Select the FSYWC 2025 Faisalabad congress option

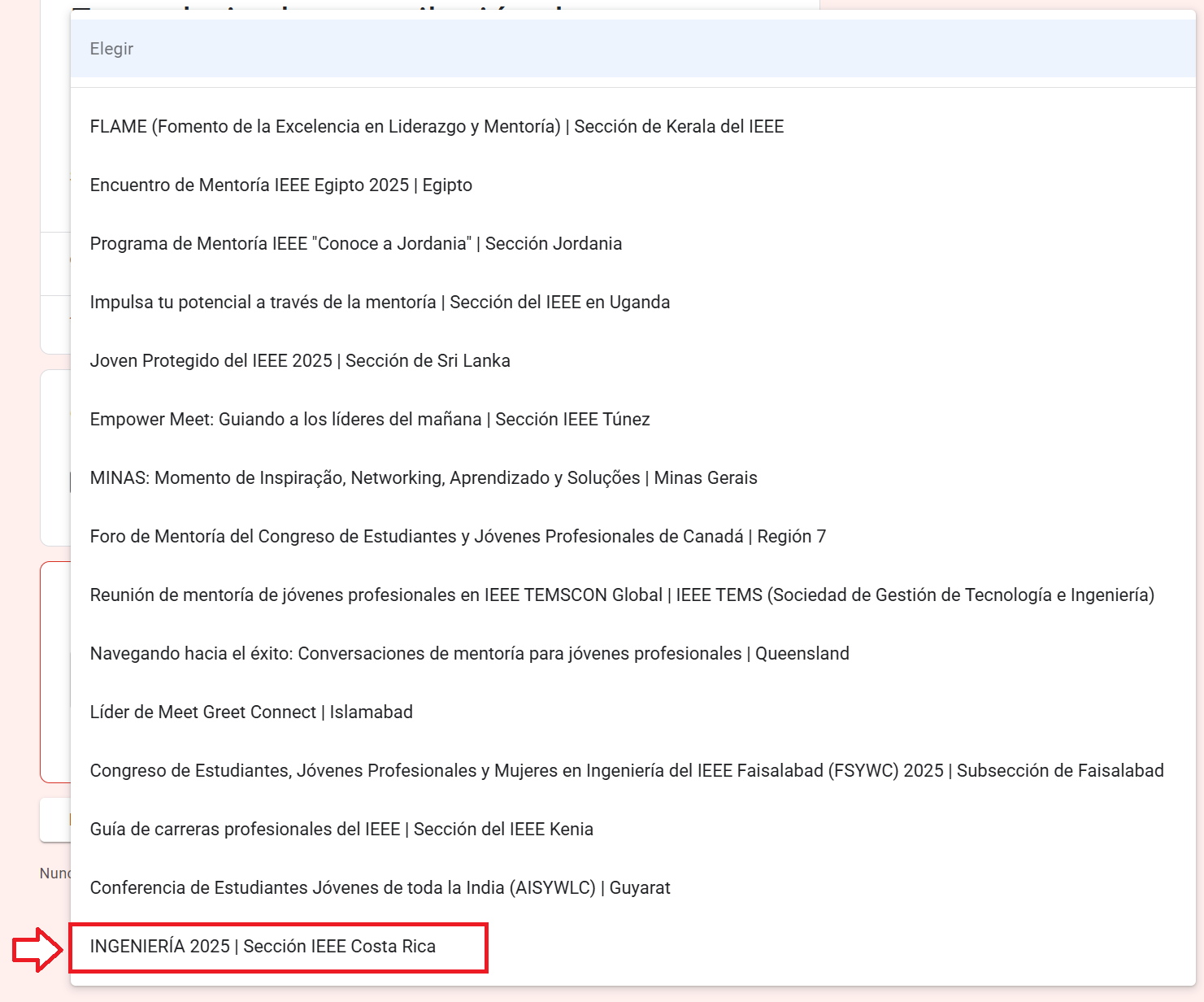[627, 771]
